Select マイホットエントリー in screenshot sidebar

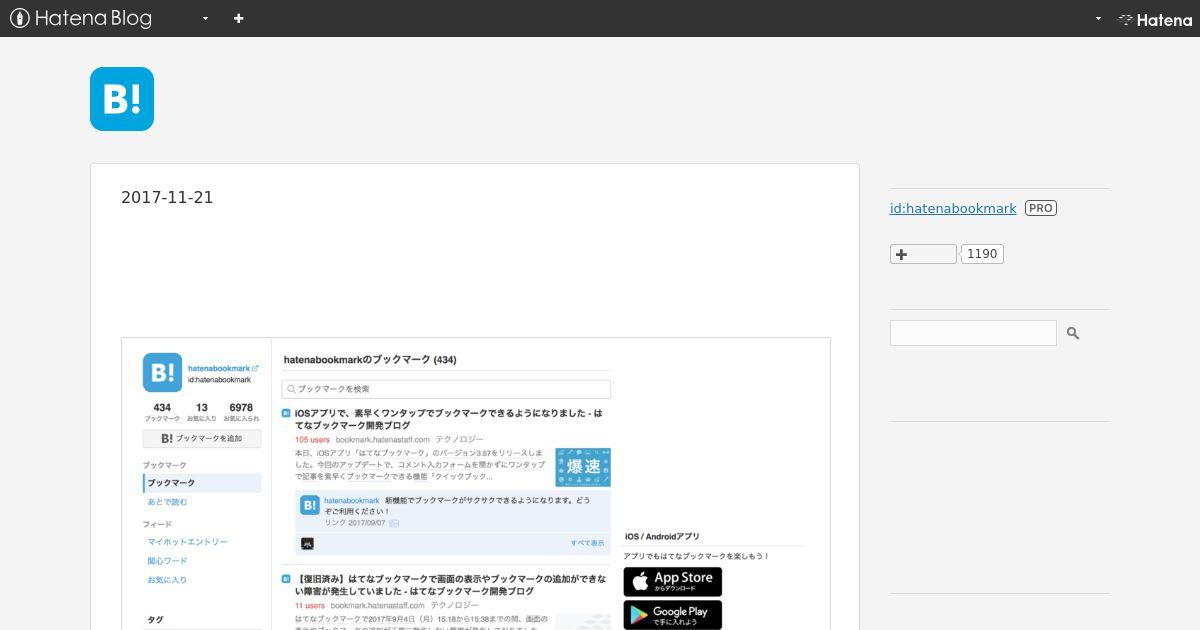coord(188,542)
